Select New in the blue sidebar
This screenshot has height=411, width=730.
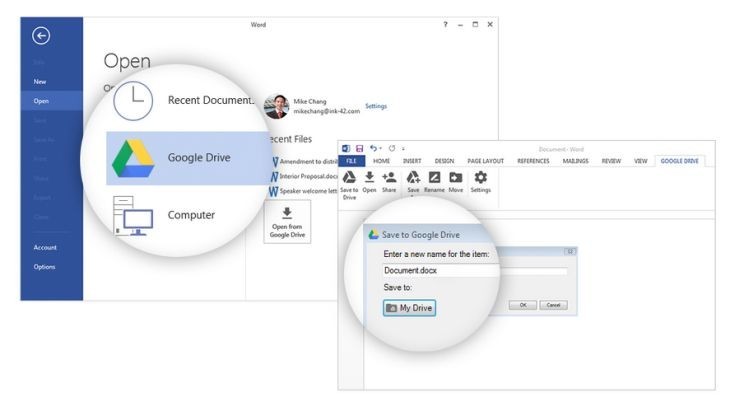(40, 81)
